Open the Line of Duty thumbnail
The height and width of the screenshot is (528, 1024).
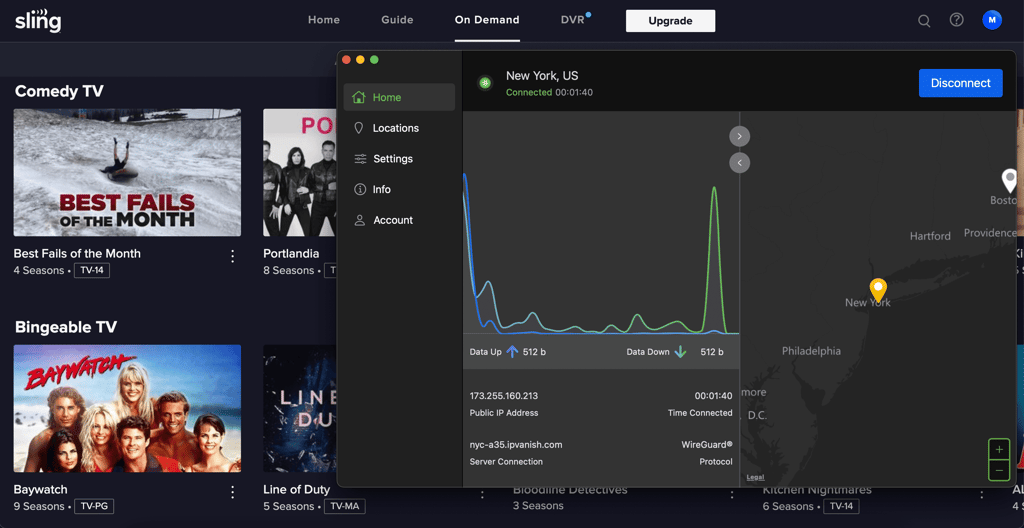coord(300,408)
